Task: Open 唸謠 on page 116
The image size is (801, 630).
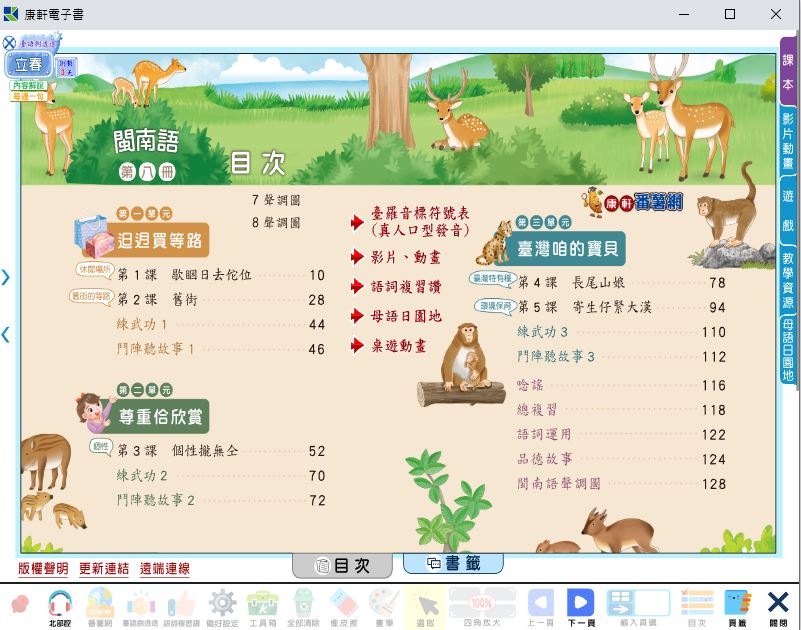Action: click(622, 385)
